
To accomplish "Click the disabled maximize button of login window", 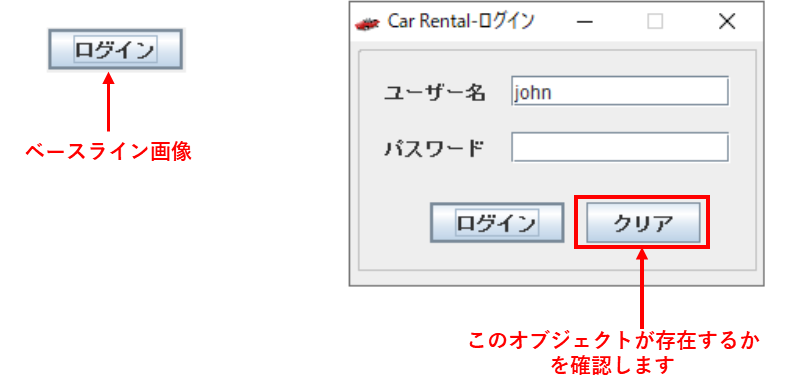I will [x=655, y=22].
